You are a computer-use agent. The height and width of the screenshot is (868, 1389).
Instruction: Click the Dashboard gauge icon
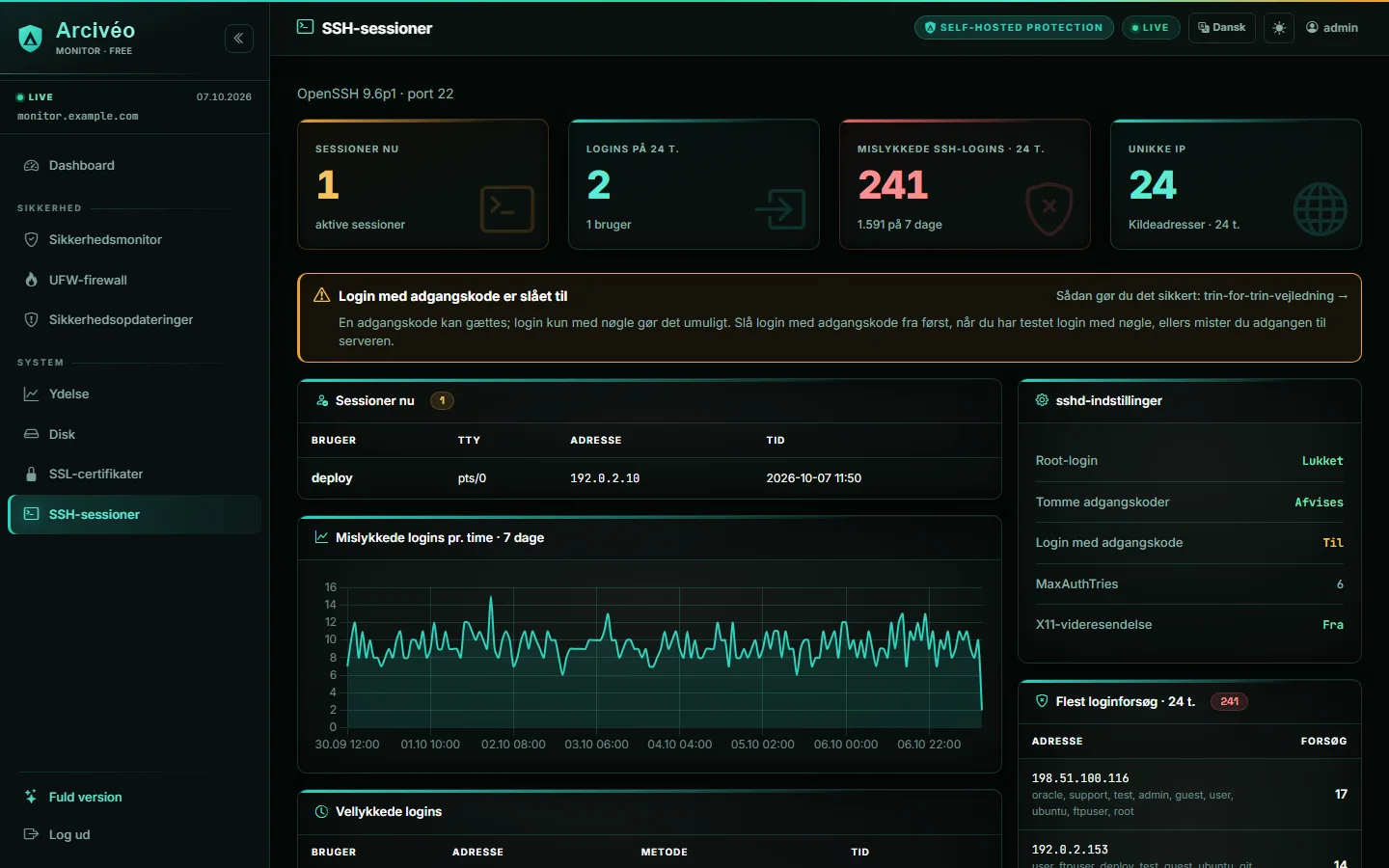[31, 166]
